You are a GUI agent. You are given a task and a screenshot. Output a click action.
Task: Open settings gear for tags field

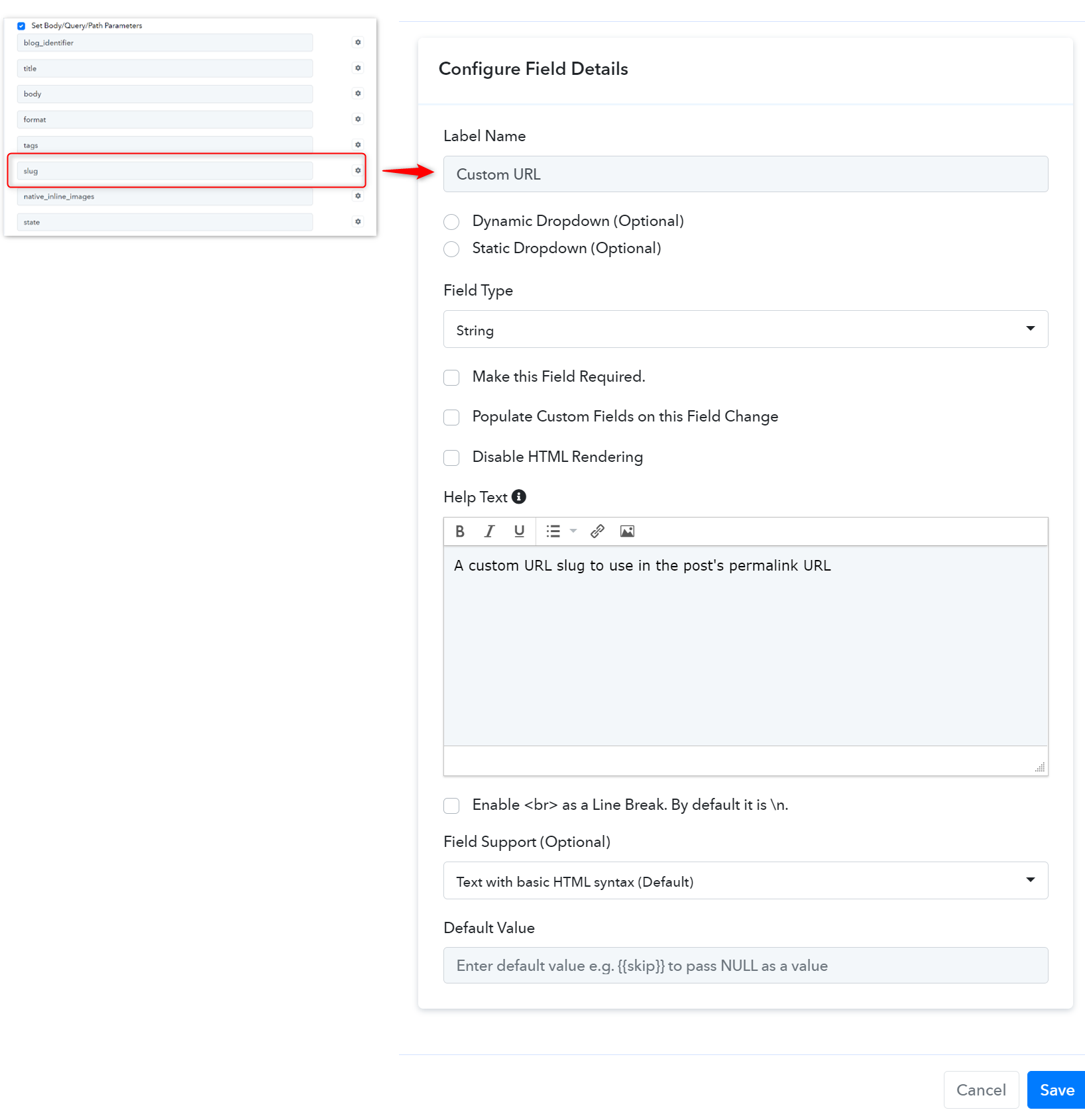[358, 144]
